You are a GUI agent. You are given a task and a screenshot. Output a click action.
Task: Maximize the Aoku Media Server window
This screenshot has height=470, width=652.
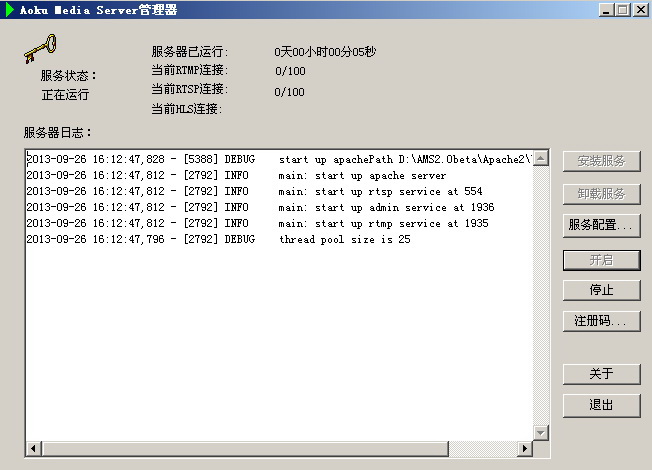[623, 10]
